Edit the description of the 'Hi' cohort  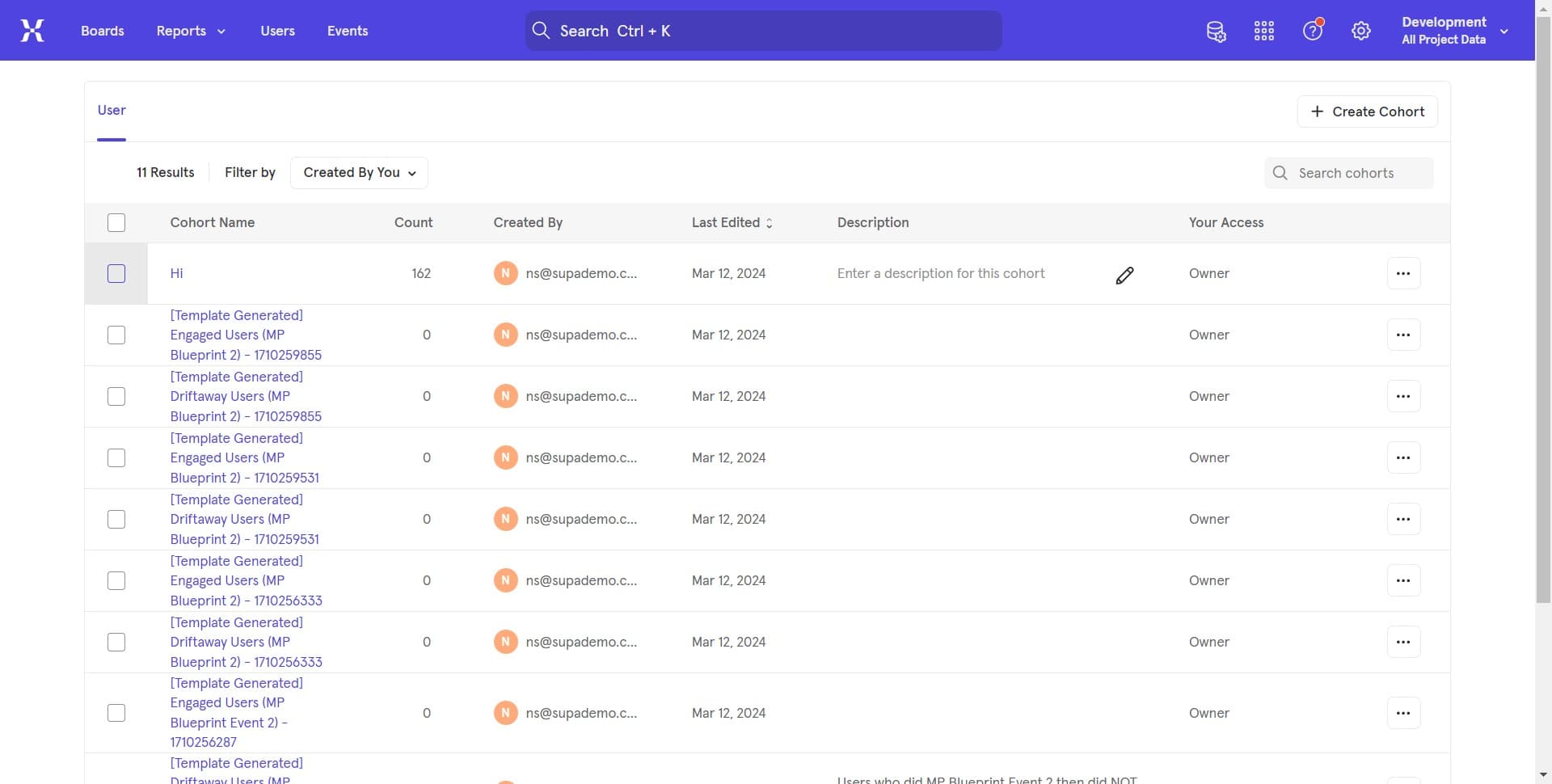click(1124, 275)
